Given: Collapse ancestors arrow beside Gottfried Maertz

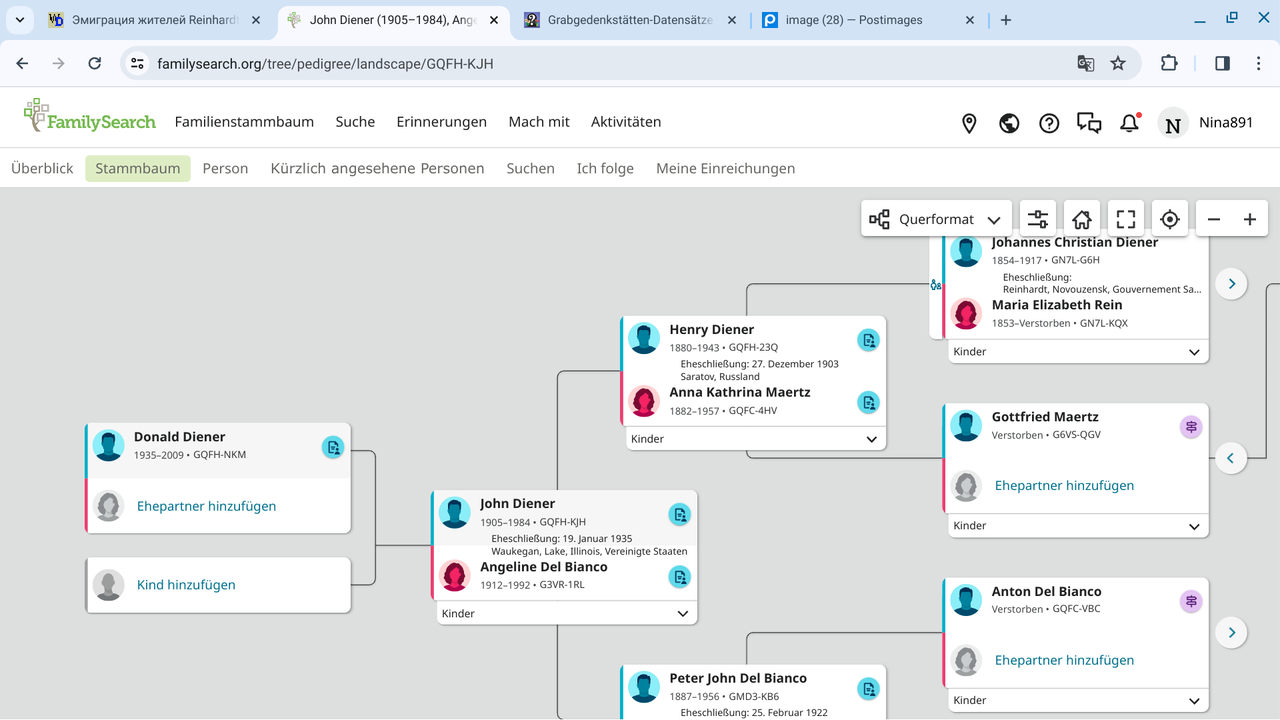Looking at the screenshot, I should pos(1231,458).
